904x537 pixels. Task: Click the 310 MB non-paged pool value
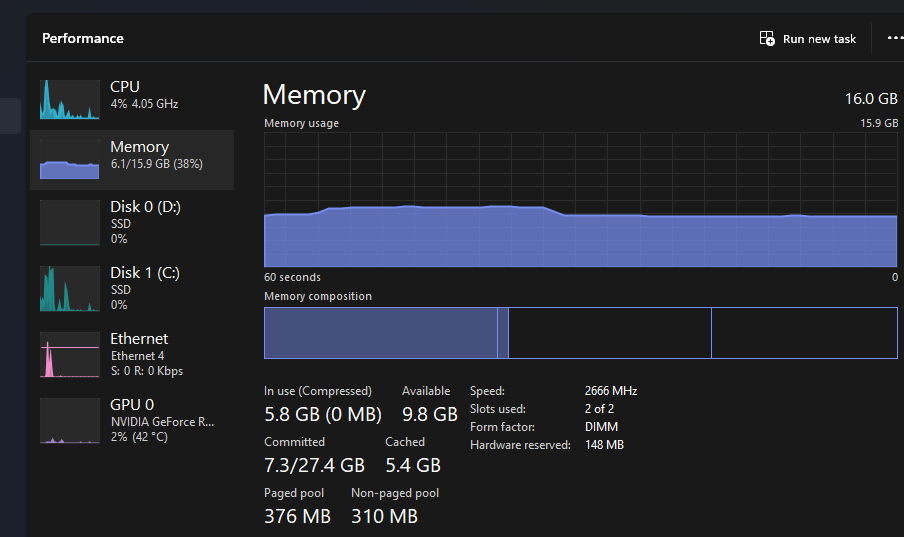coord(385,516)
